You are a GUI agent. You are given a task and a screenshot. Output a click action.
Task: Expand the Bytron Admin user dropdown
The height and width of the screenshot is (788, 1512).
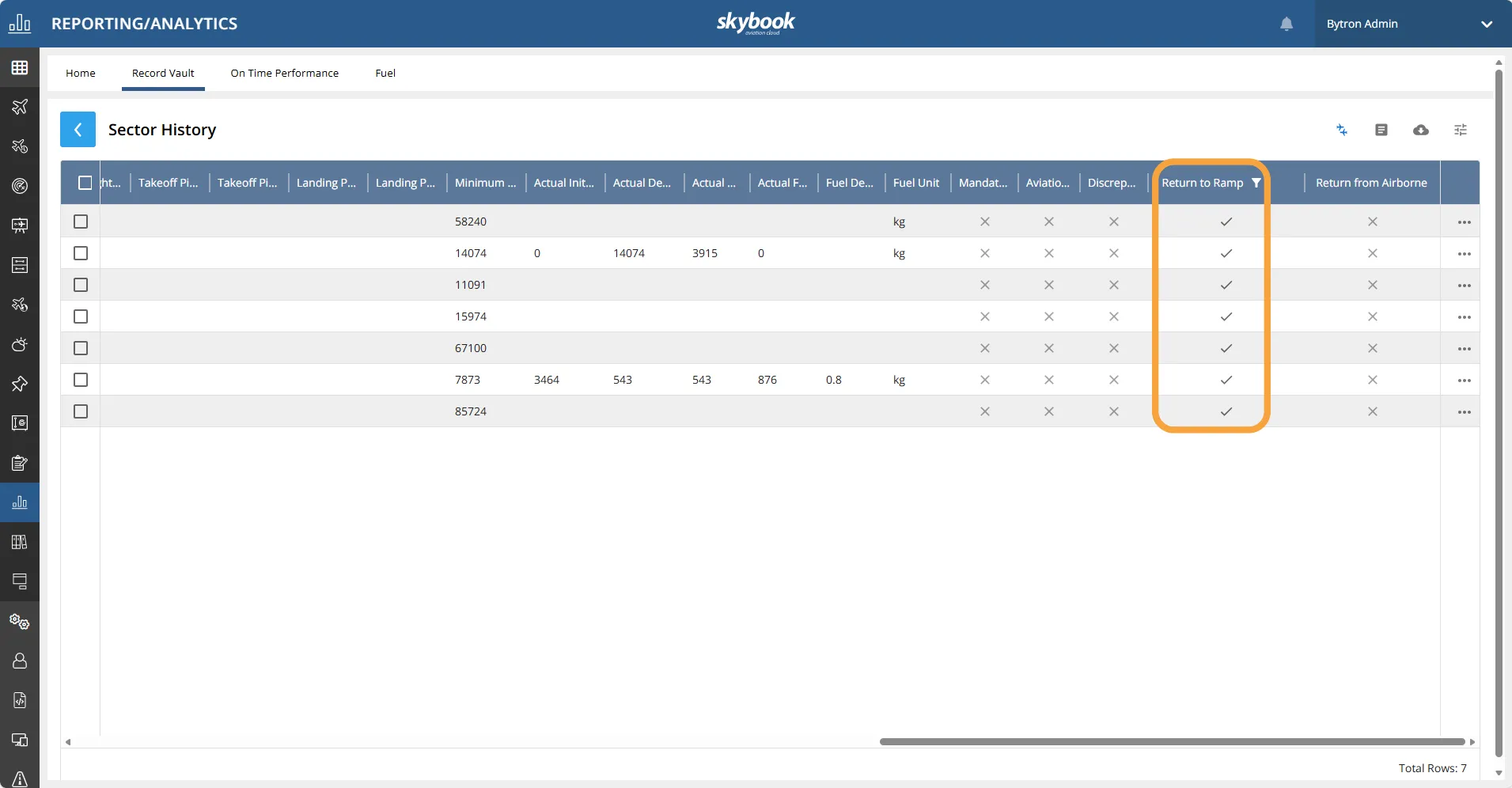[1486, 24]
